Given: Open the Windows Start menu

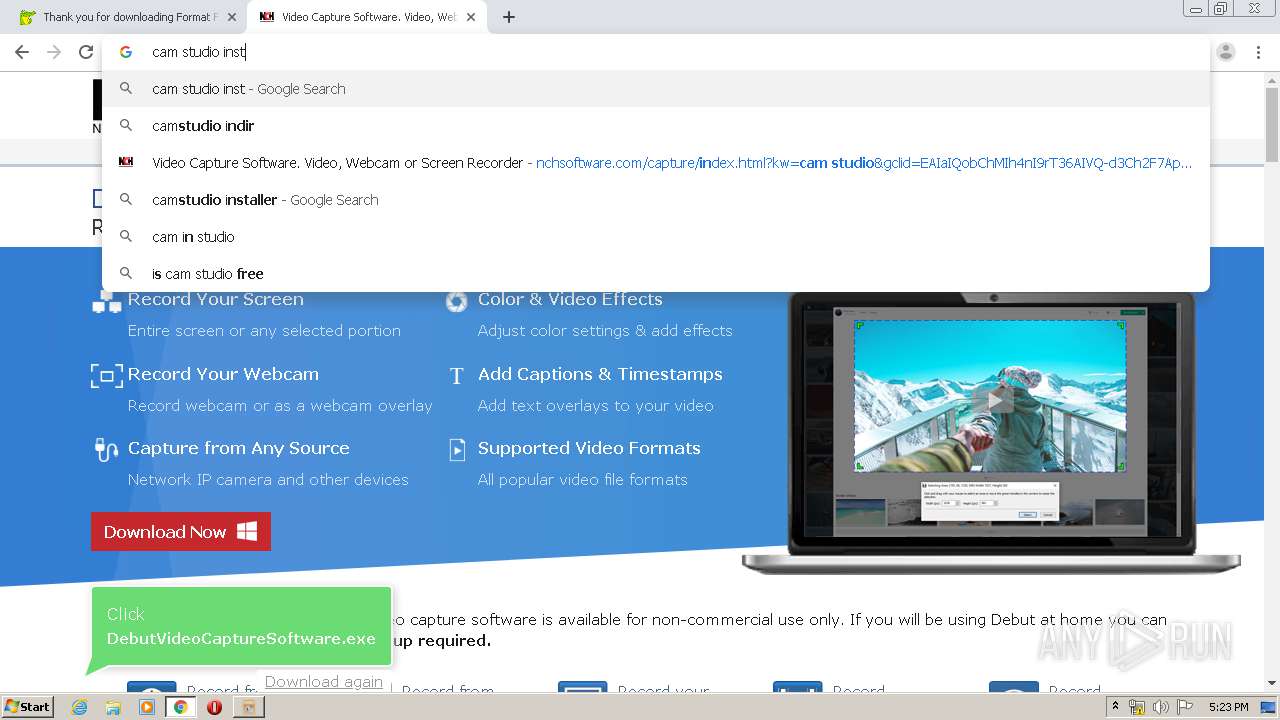Looking at the screenshot, I should pos(28,706).
